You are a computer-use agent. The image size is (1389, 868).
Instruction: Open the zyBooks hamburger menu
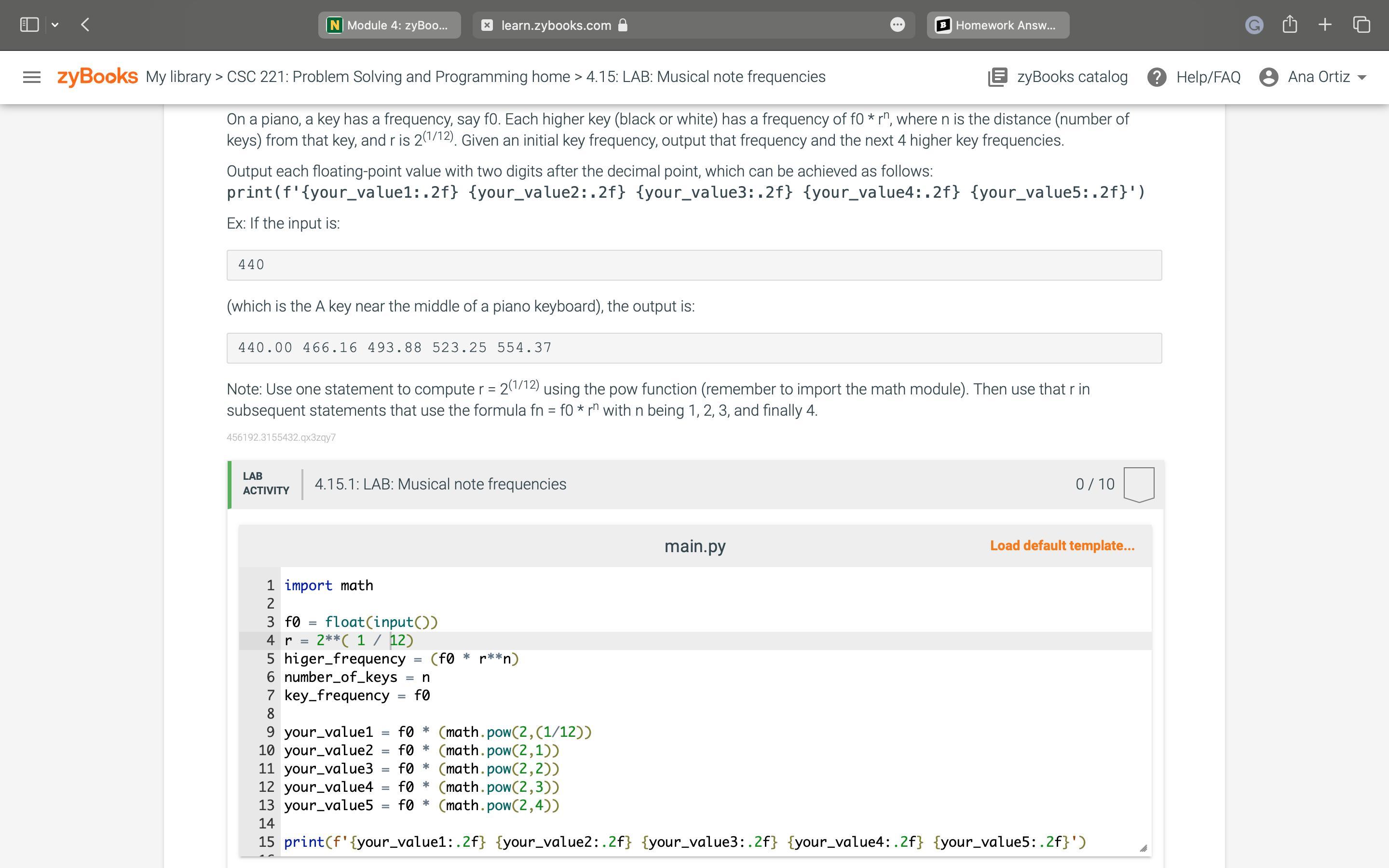pyautogui.click(x=31, y=77)
